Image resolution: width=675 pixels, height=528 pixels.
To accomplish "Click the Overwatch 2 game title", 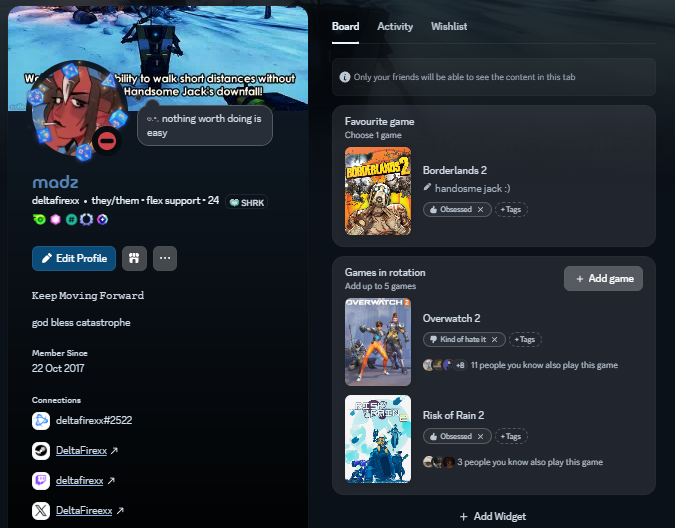I will point(451,318).
